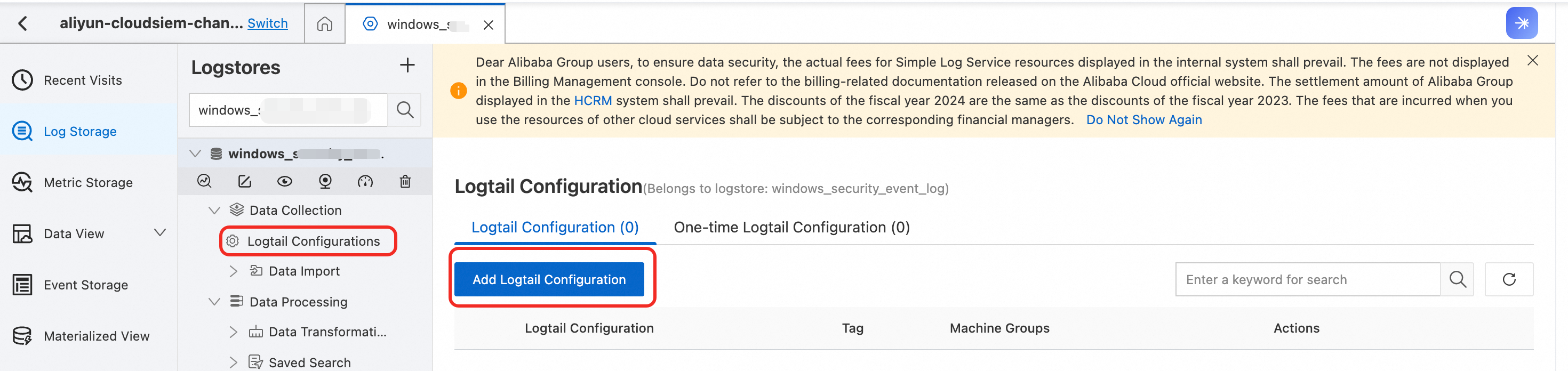Click the Tag column header
Viewport: 1568px width, 371px height.
click(852, 328)
